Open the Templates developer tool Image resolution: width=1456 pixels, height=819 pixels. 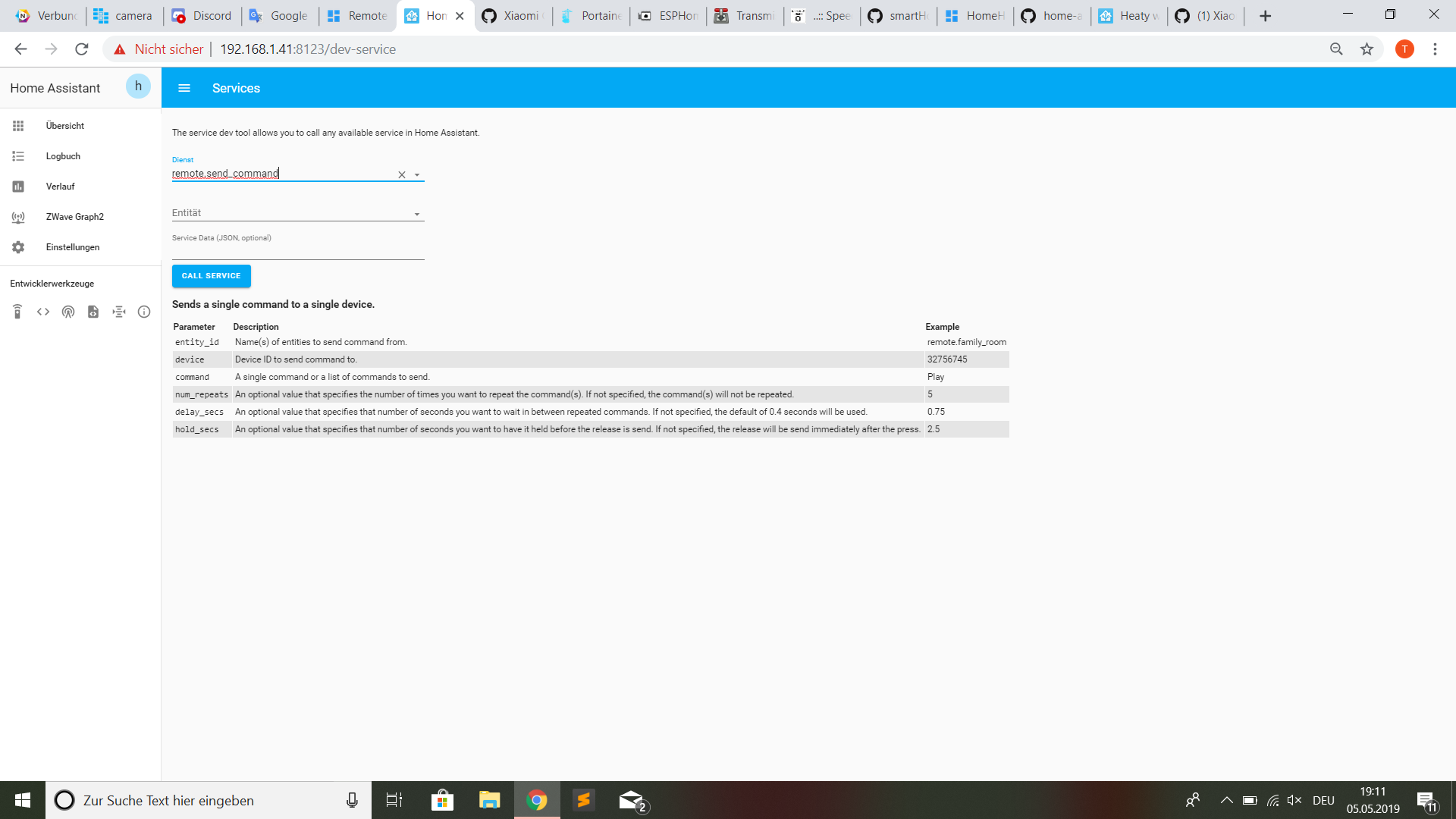coord(93,312)
